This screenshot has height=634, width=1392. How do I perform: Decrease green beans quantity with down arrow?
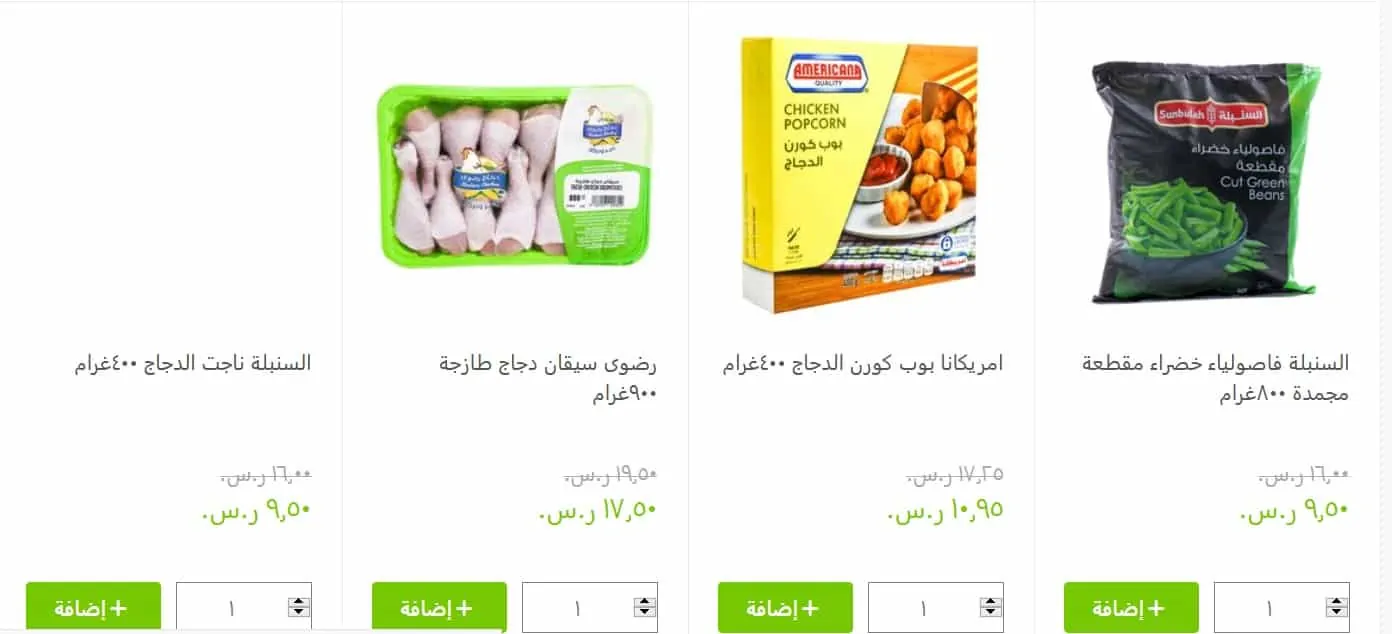click(x=1337, y=612)
